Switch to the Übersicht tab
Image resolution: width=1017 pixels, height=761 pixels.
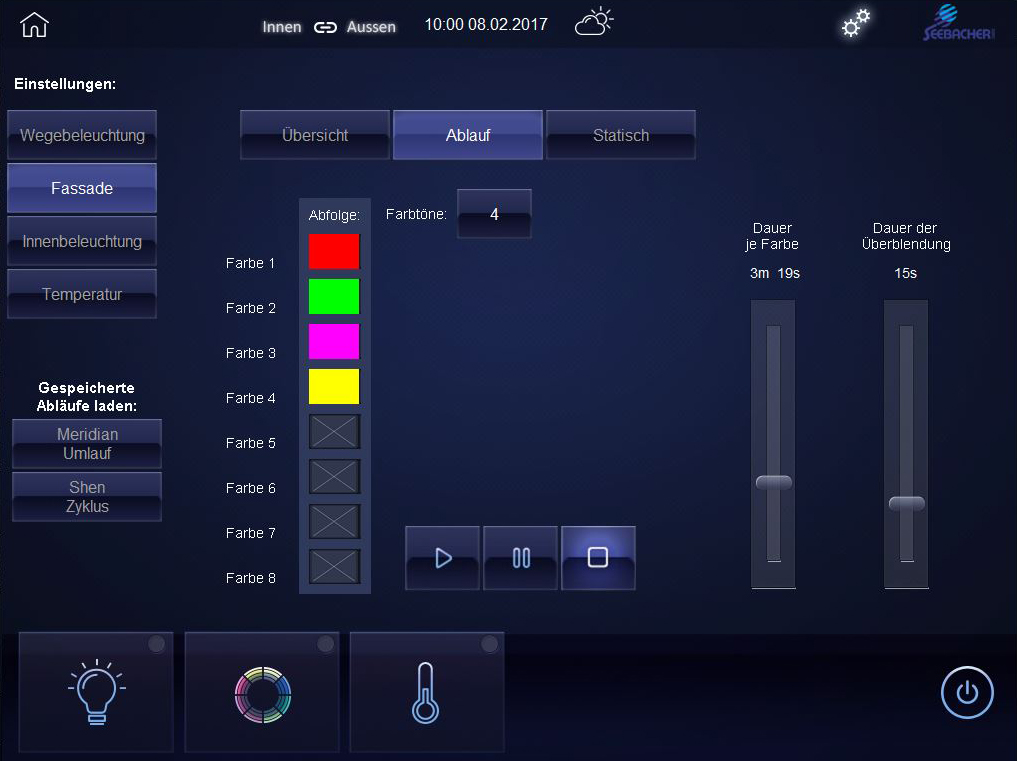(x=315, y=135)
